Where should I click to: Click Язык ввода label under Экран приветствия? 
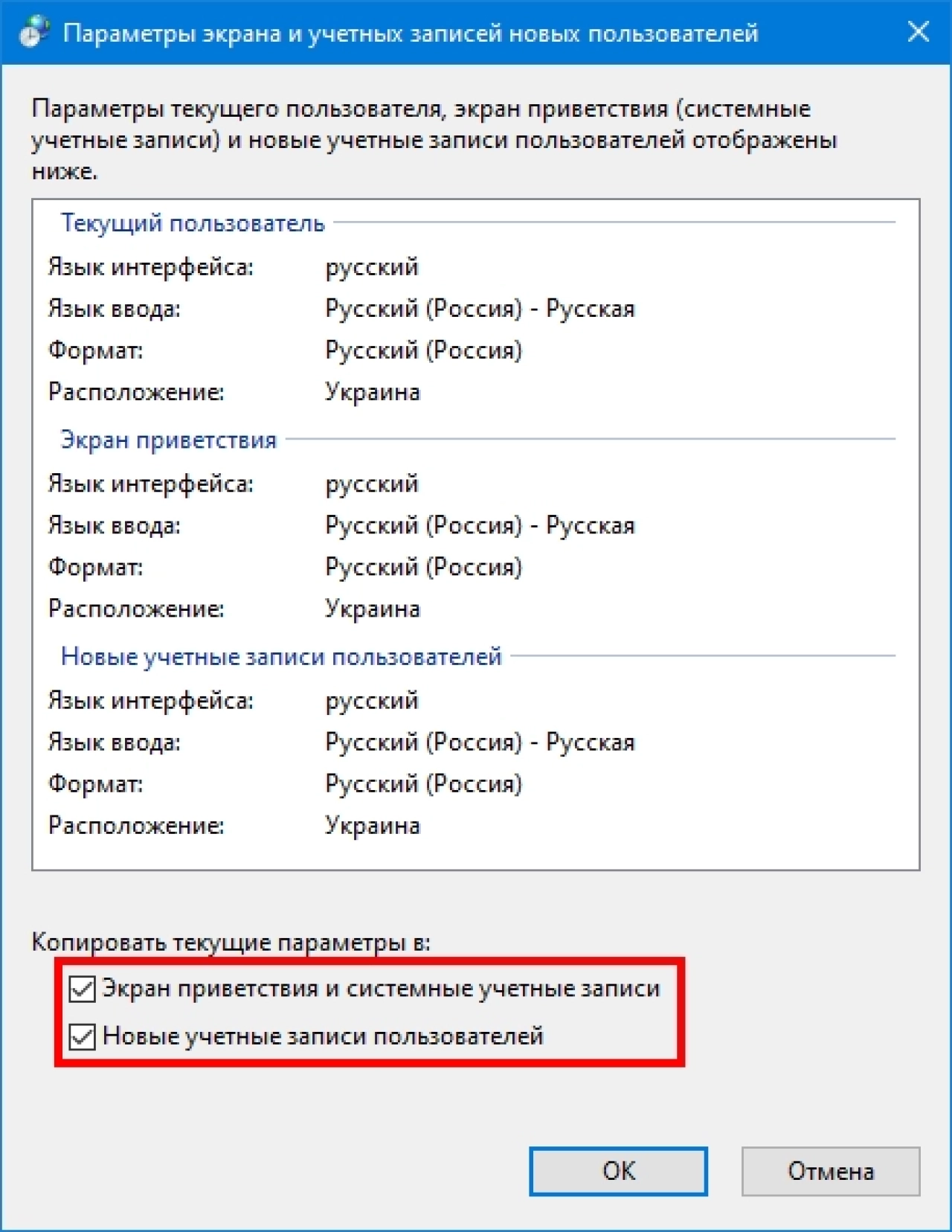[x=115, y=526]
